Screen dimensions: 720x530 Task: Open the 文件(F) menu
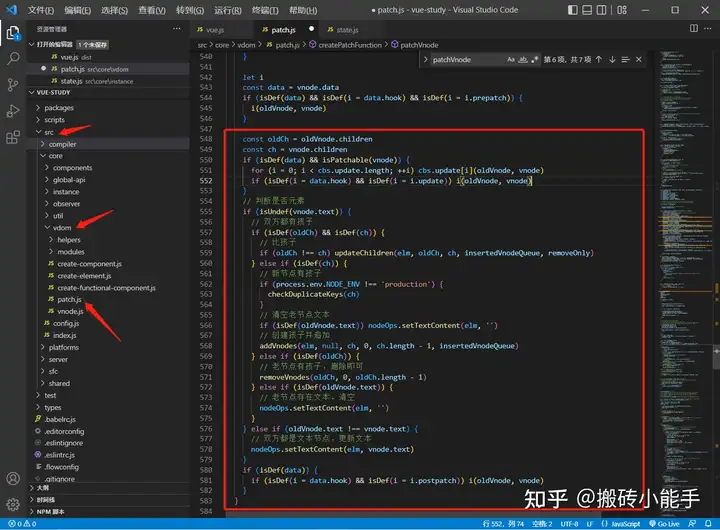pyautogui.click(x=41, y=10)
